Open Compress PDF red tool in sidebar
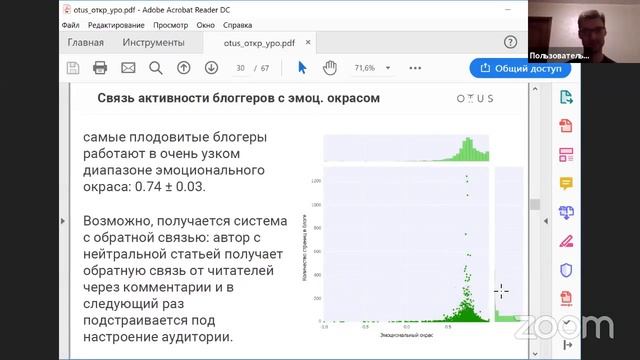The image size is (640, 360). [566, 298]
